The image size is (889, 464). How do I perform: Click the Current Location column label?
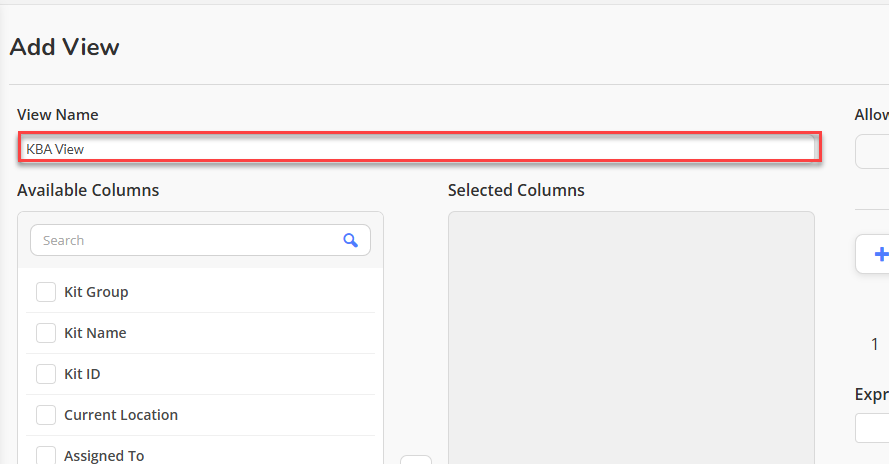(121, 415)
